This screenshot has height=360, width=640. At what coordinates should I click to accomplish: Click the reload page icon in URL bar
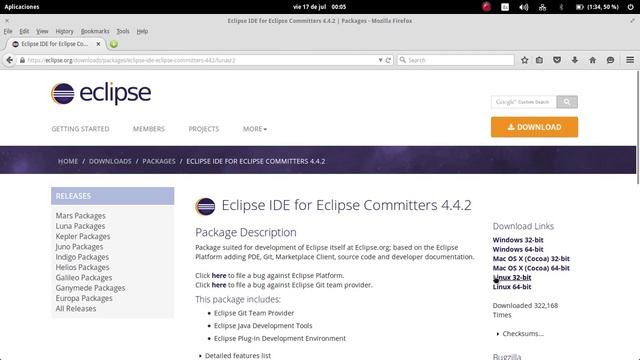click(388, 60)
